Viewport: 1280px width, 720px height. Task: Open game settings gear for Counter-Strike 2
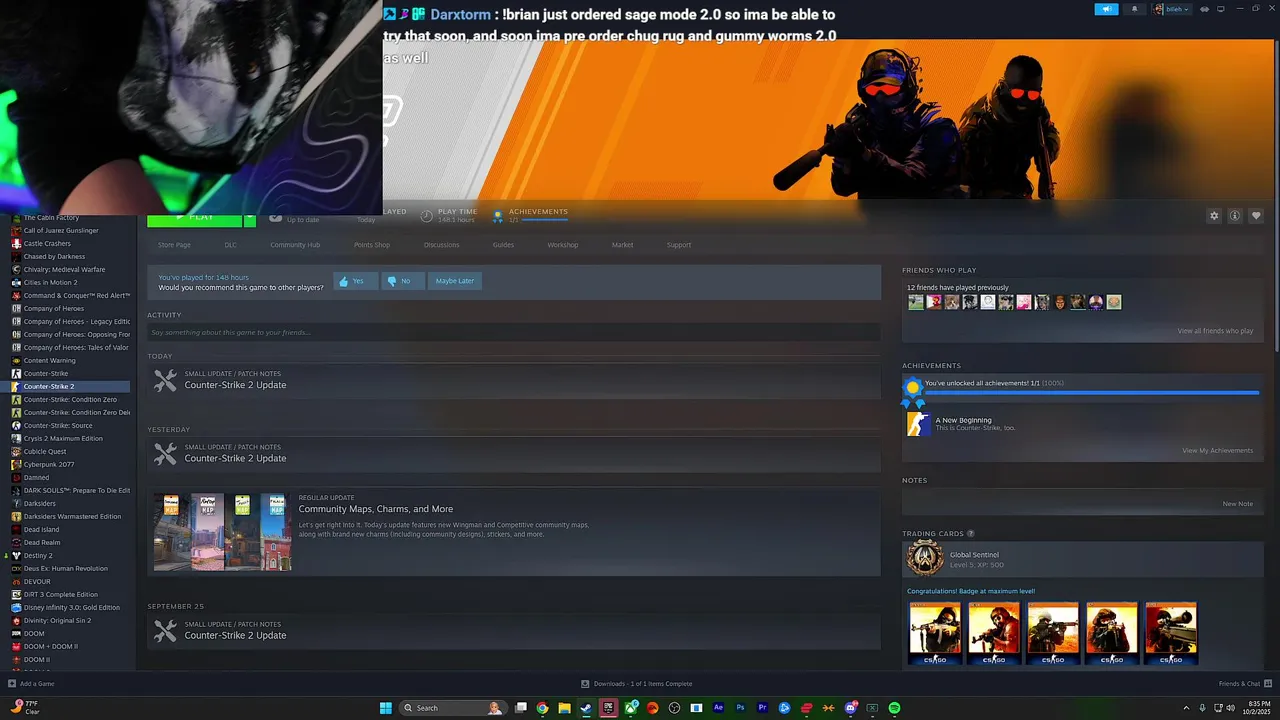[x=1214, y=216]
